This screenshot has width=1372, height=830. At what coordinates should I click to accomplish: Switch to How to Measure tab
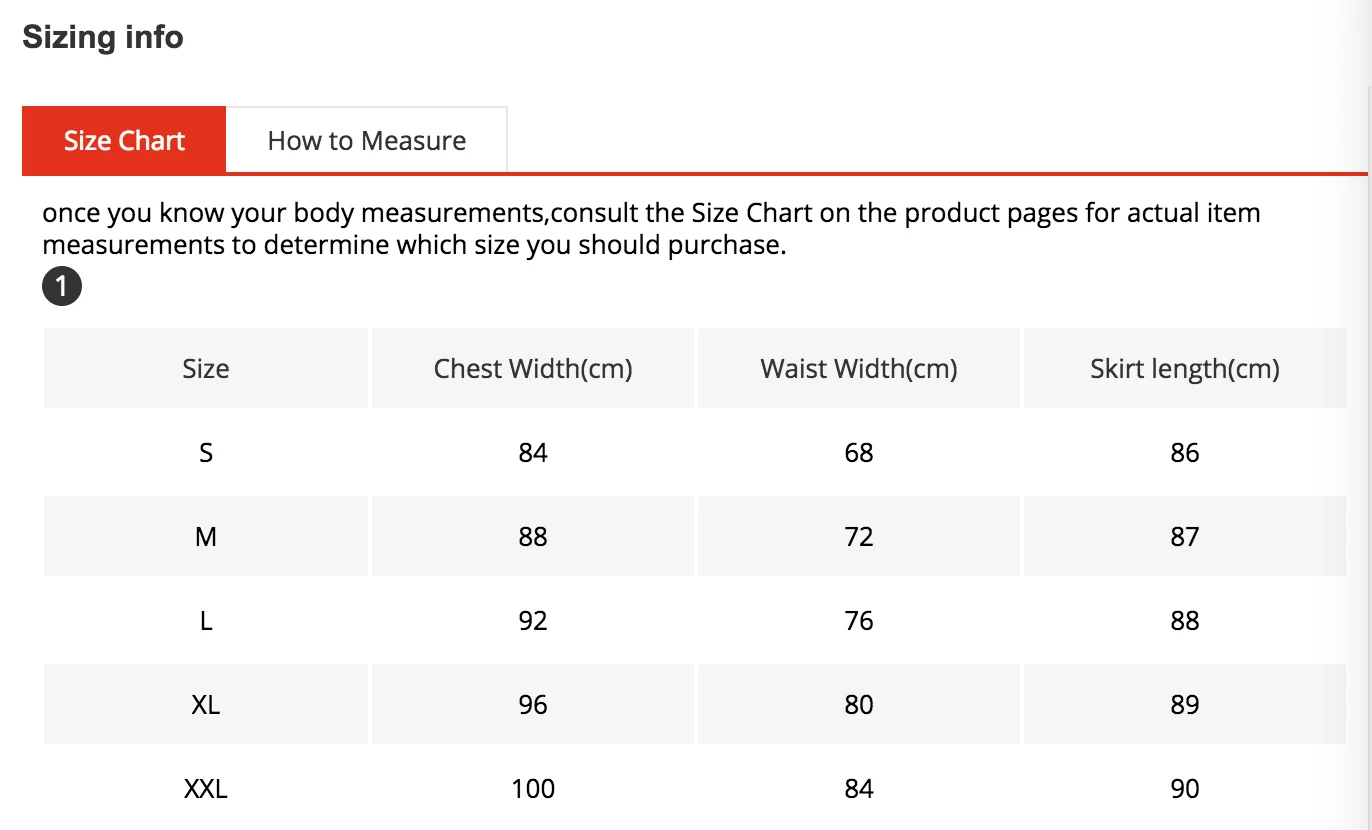[367, 140]
